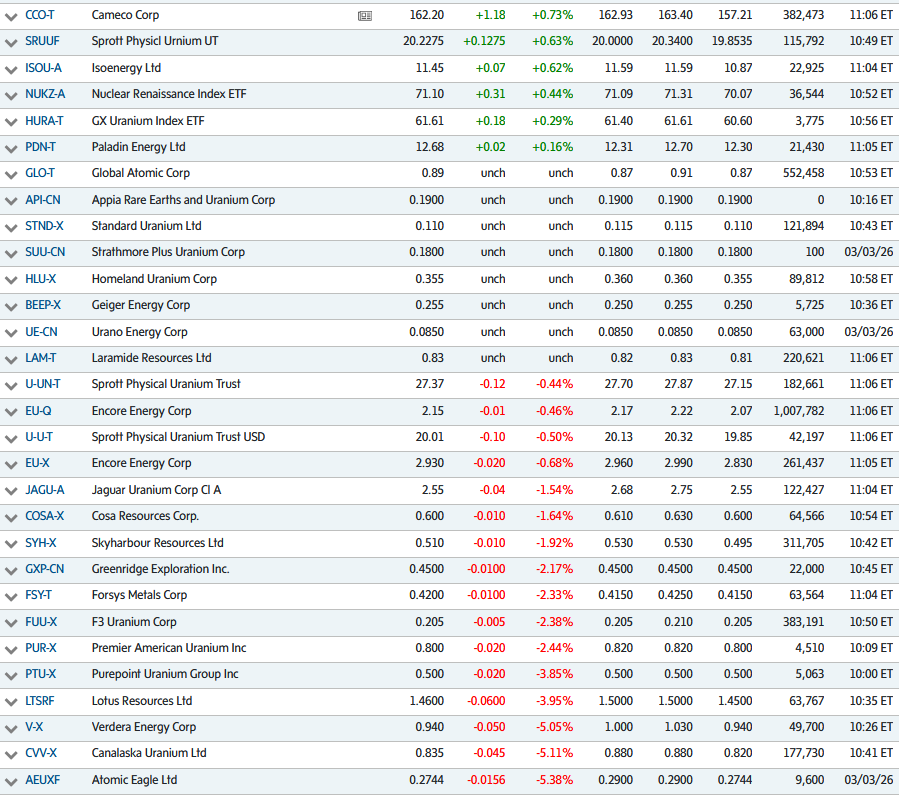Expand the API-CN row chevron
This screenshot has width=899, height=795.
click(x=11, y=202)
